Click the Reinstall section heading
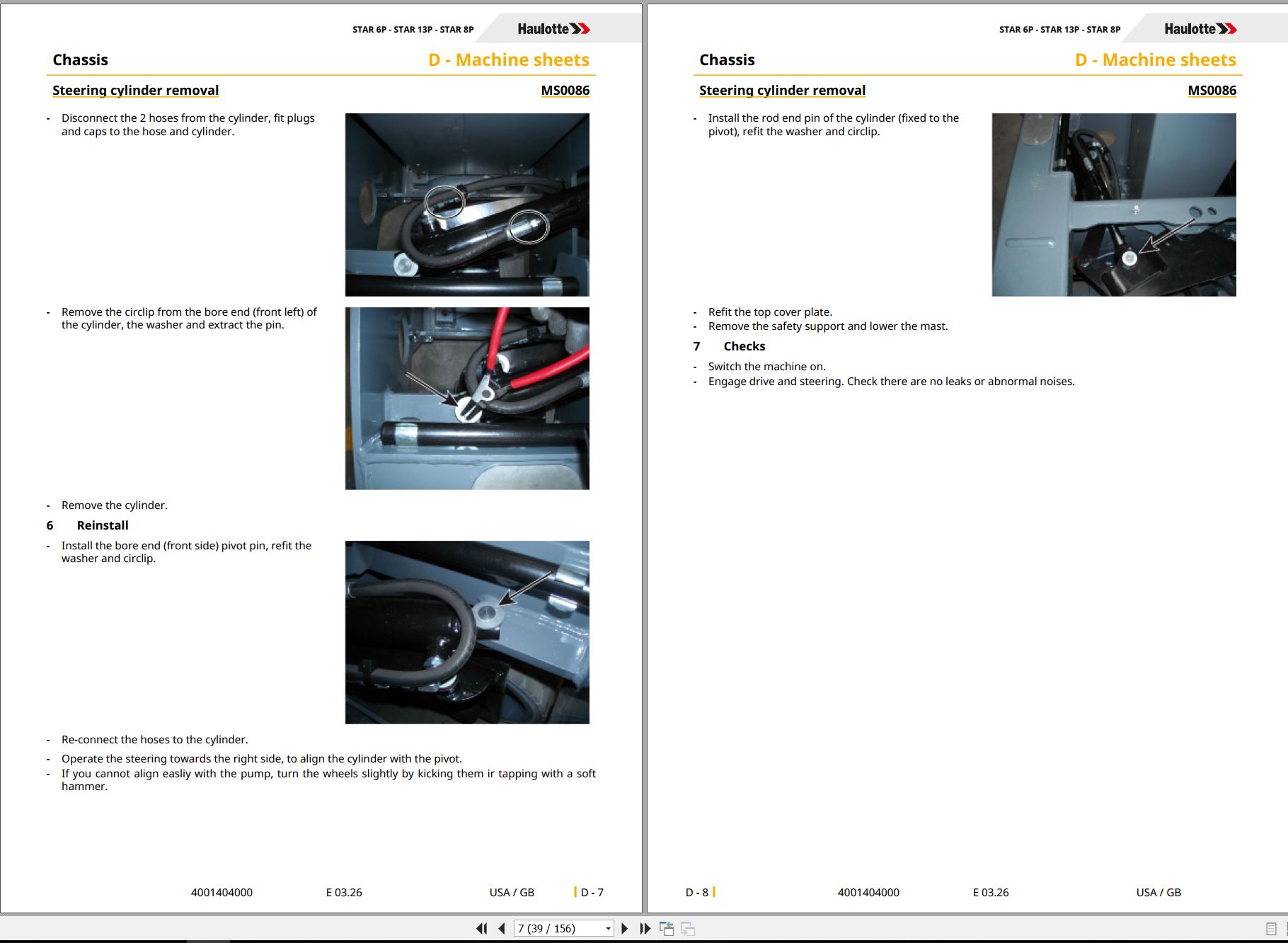Image resolution: width=1288 pixels, height=943 pixels. 103,525
